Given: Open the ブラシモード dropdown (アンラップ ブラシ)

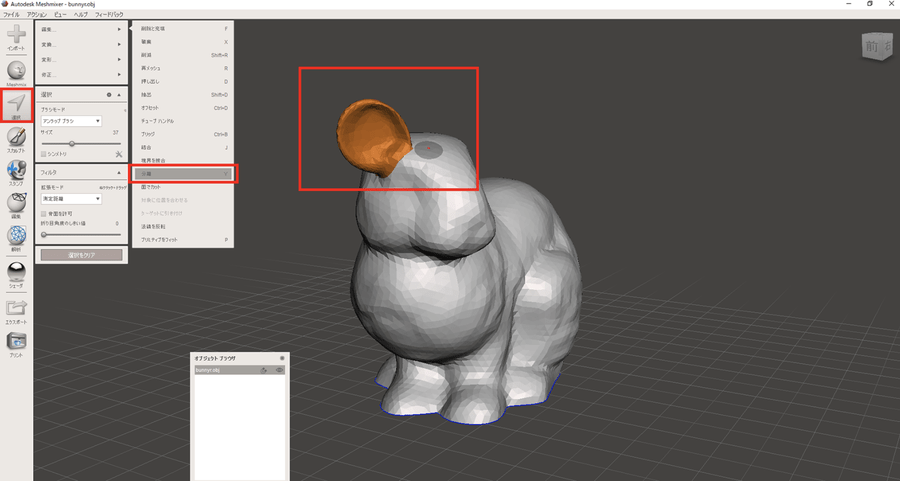Looking at the screenshot, I should pos(71,121).
